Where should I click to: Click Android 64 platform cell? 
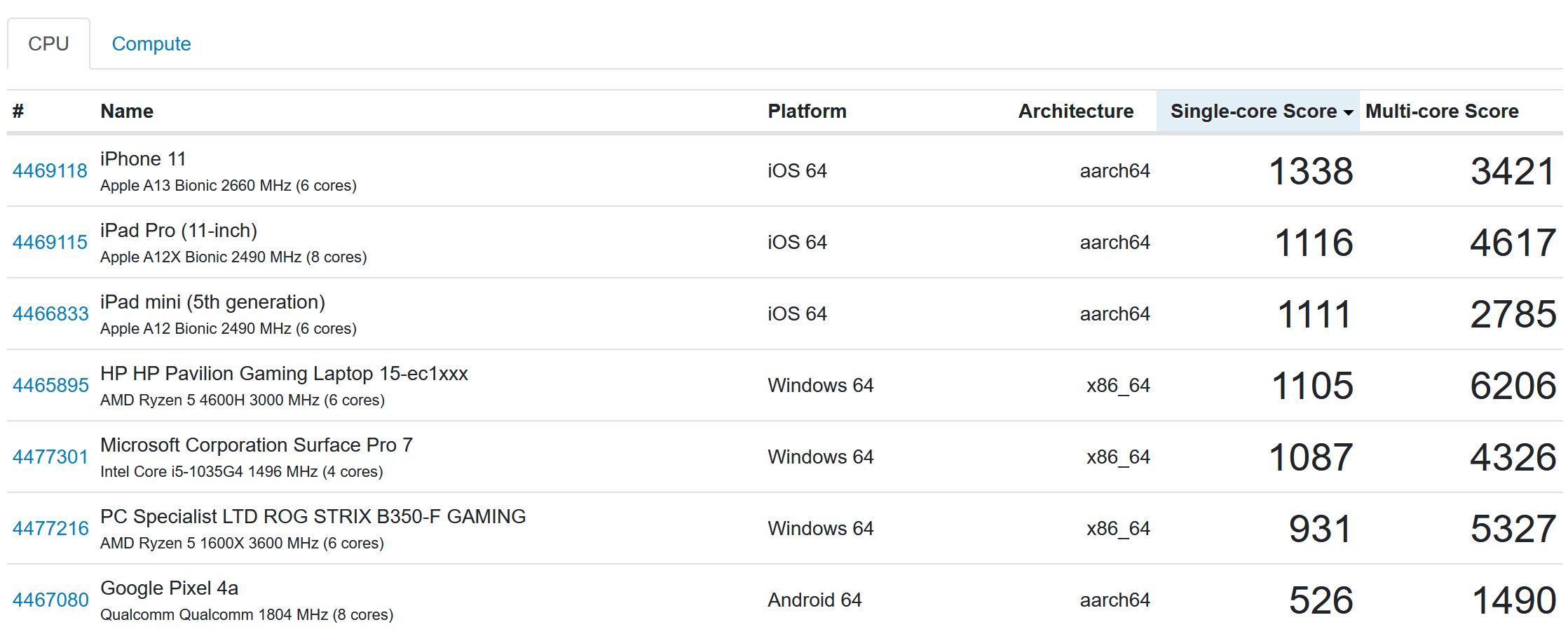pos(814,600)
